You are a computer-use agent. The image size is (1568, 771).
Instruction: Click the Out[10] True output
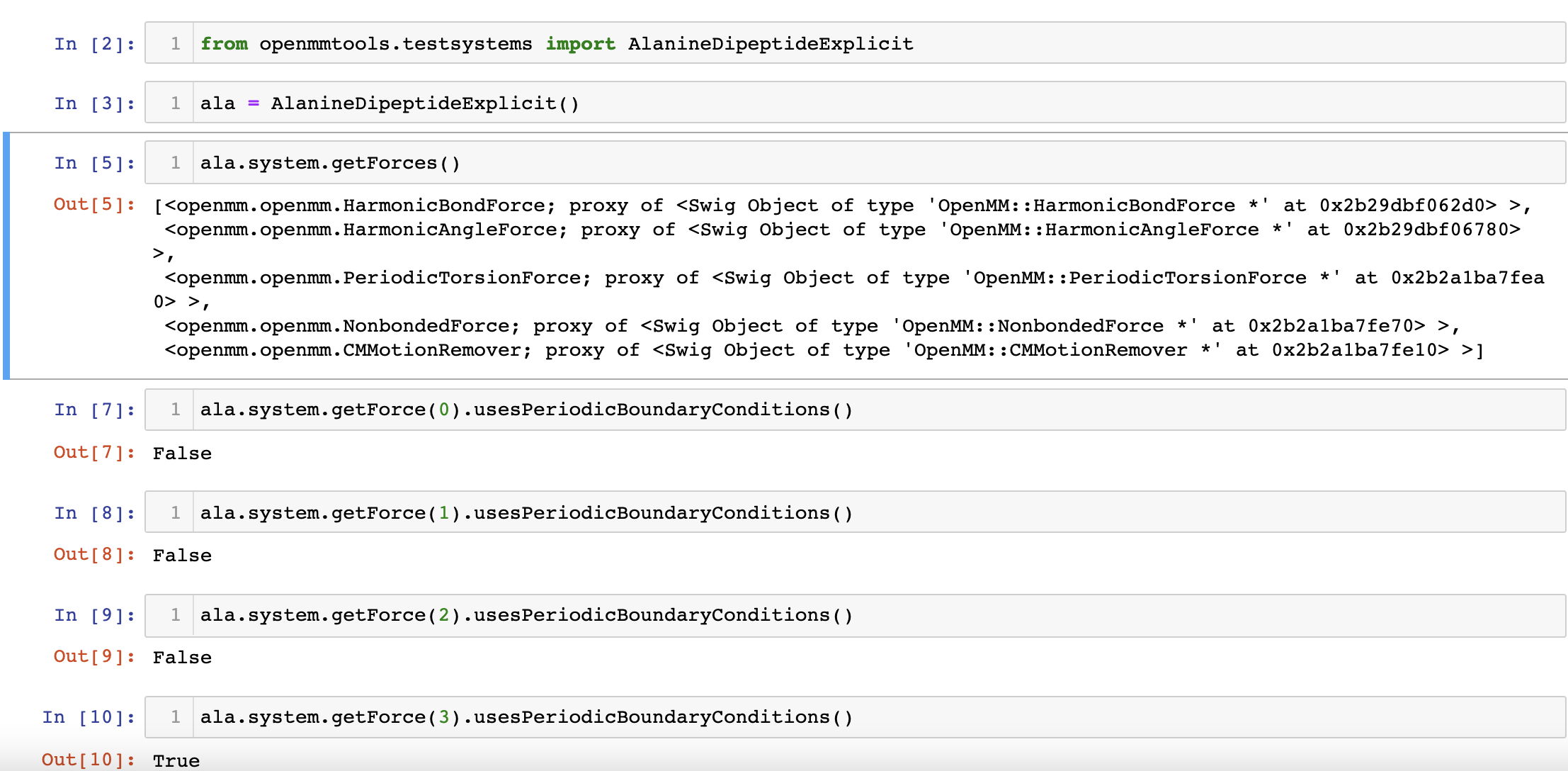176,760
